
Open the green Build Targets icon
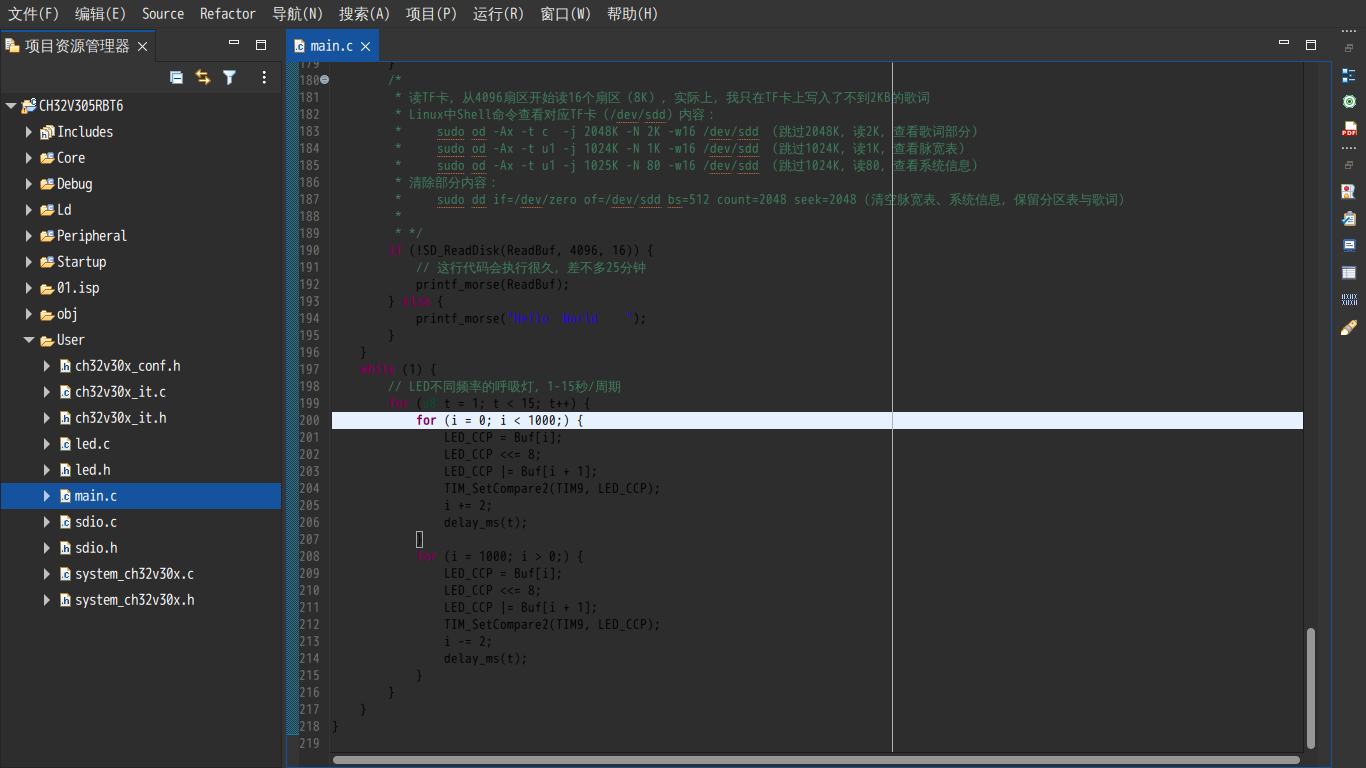click(1348, 101)
